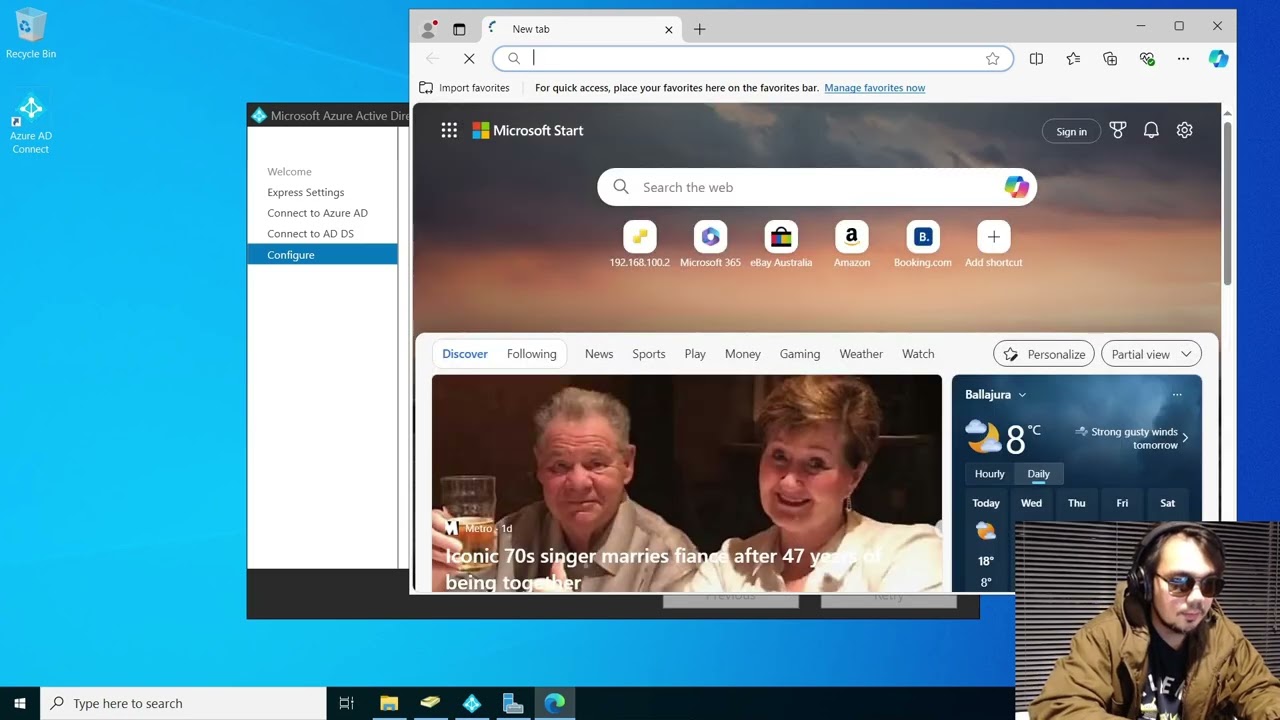Open page settings gear icon
The height and width of the screenshot is (720, 1280).
coord(1184,130)
